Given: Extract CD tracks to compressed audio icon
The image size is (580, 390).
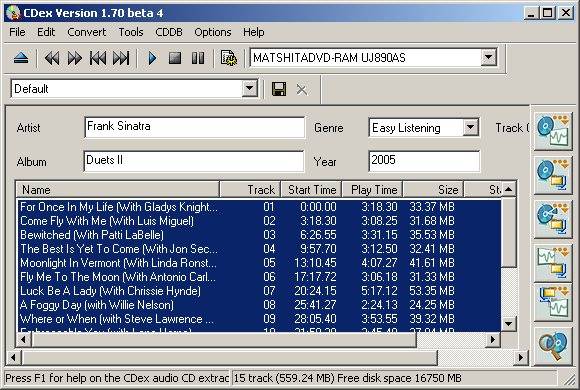Looking at the screenshot, I should click(x=553, y=175).
